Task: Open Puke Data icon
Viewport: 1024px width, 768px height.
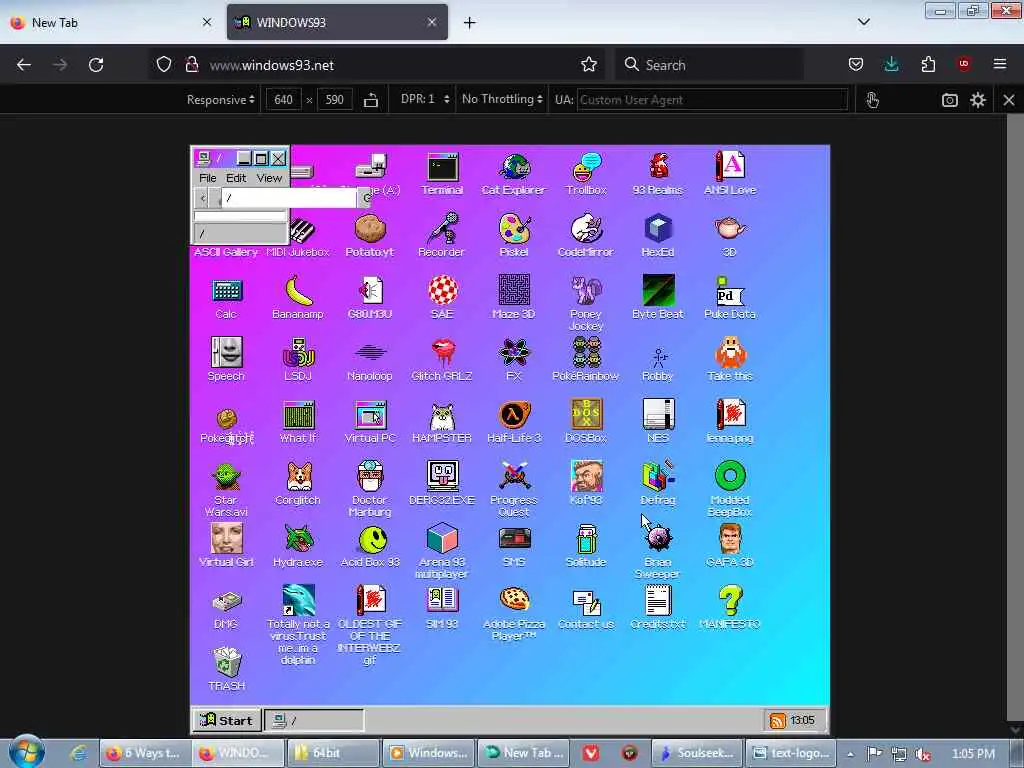Action: coord(729,297)
